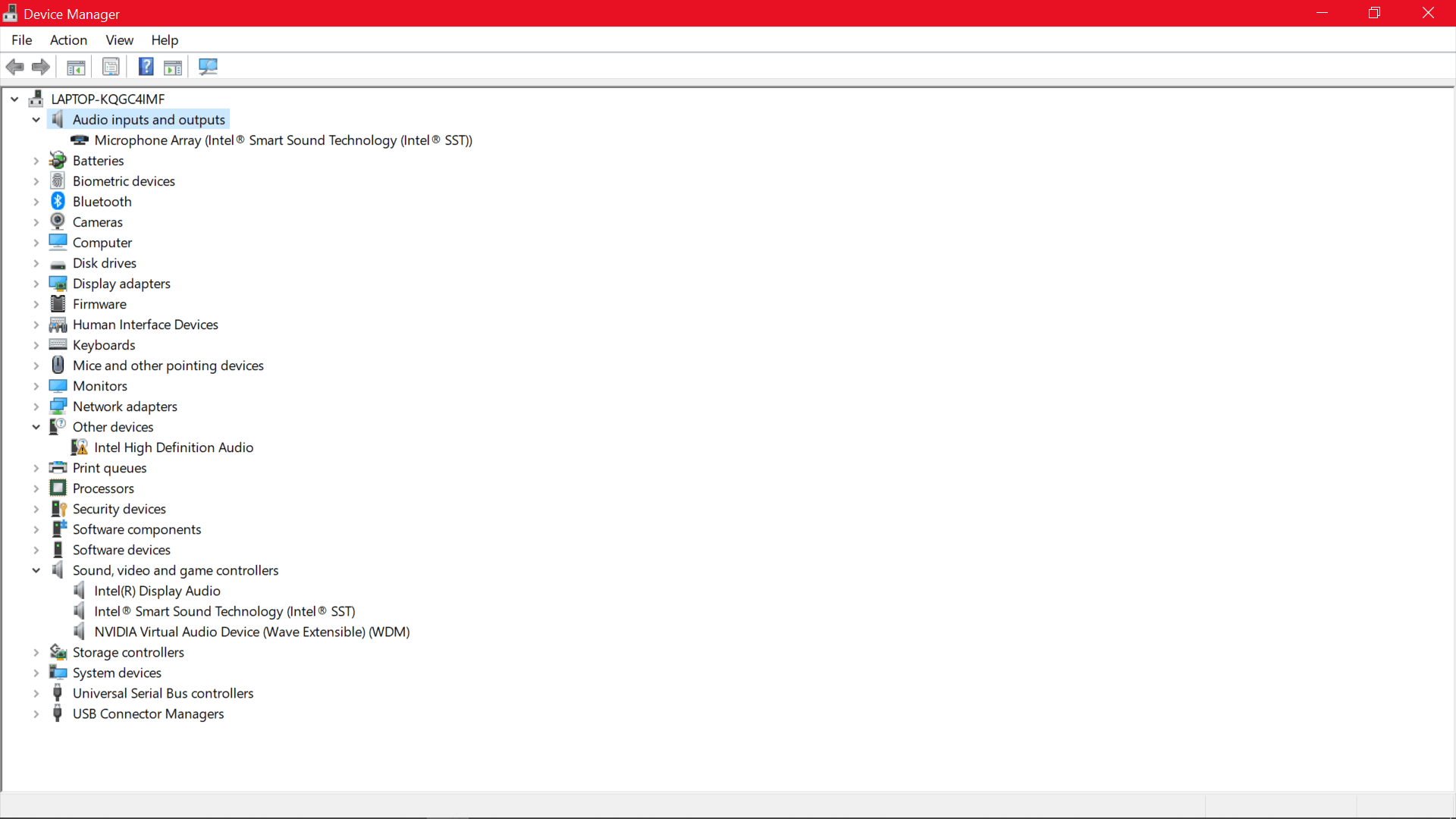Open the Action menu
The height and width of the screenshot is (819, 1456).
[68, 40]
